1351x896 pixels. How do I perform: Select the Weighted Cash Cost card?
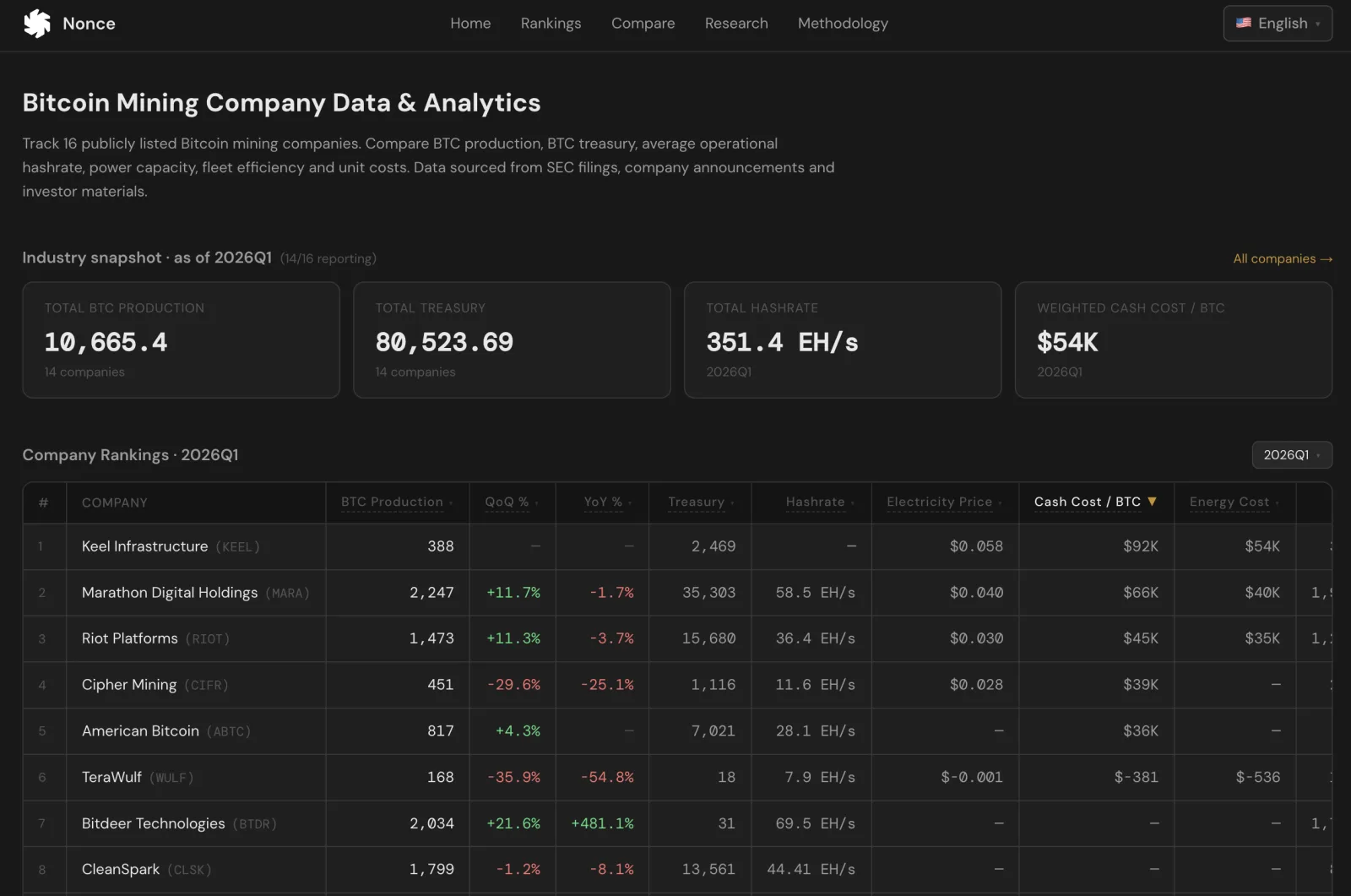tap(1174, 339)
